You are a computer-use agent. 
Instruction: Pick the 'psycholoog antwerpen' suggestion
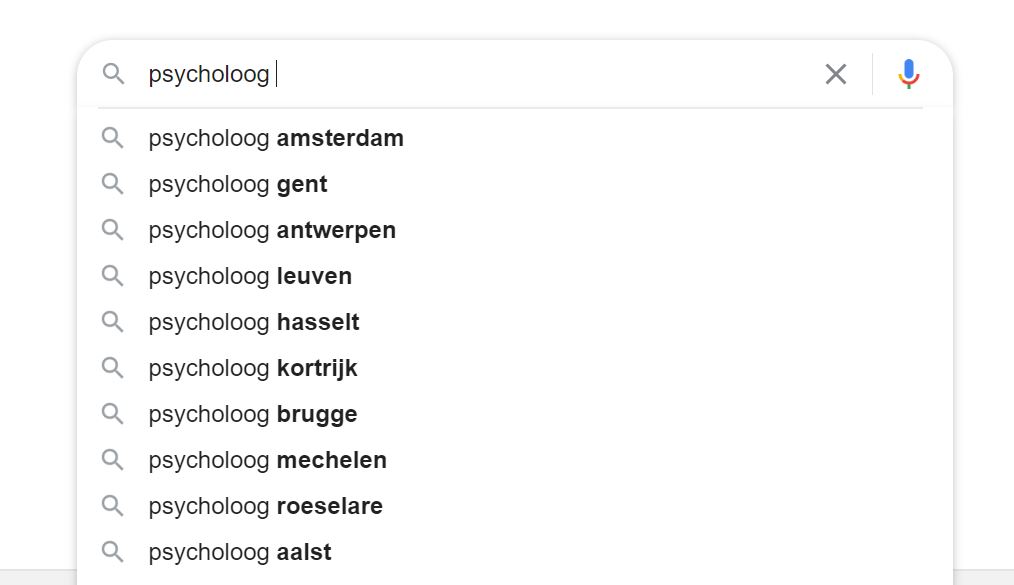point(272,230)
